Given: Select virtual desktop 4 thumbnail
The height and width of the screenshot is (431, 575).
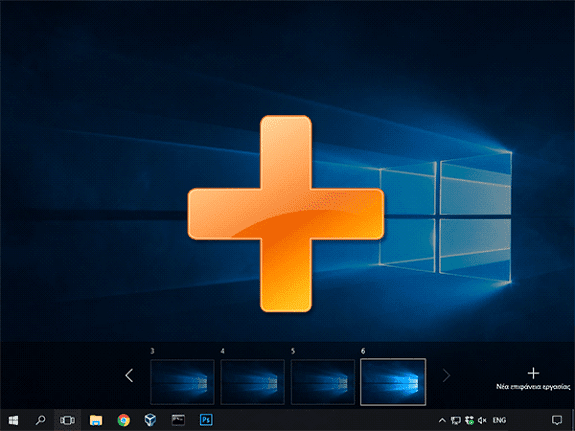Looking at the screenshot, I should pos(253,382).
